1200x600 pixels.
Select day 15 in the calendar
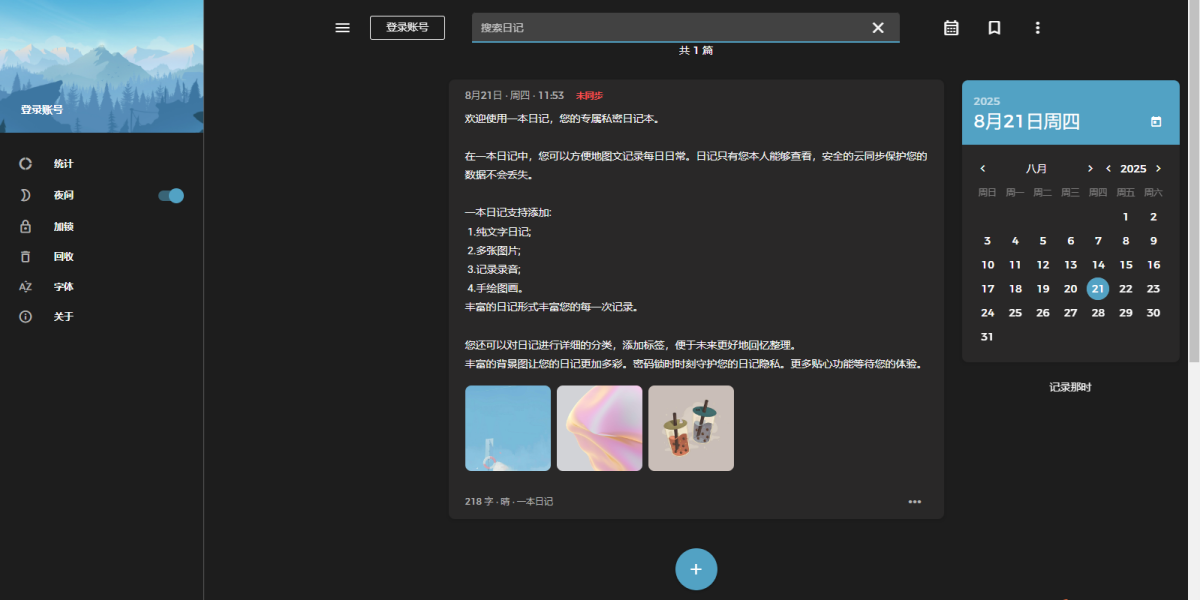coord(1126,265)
